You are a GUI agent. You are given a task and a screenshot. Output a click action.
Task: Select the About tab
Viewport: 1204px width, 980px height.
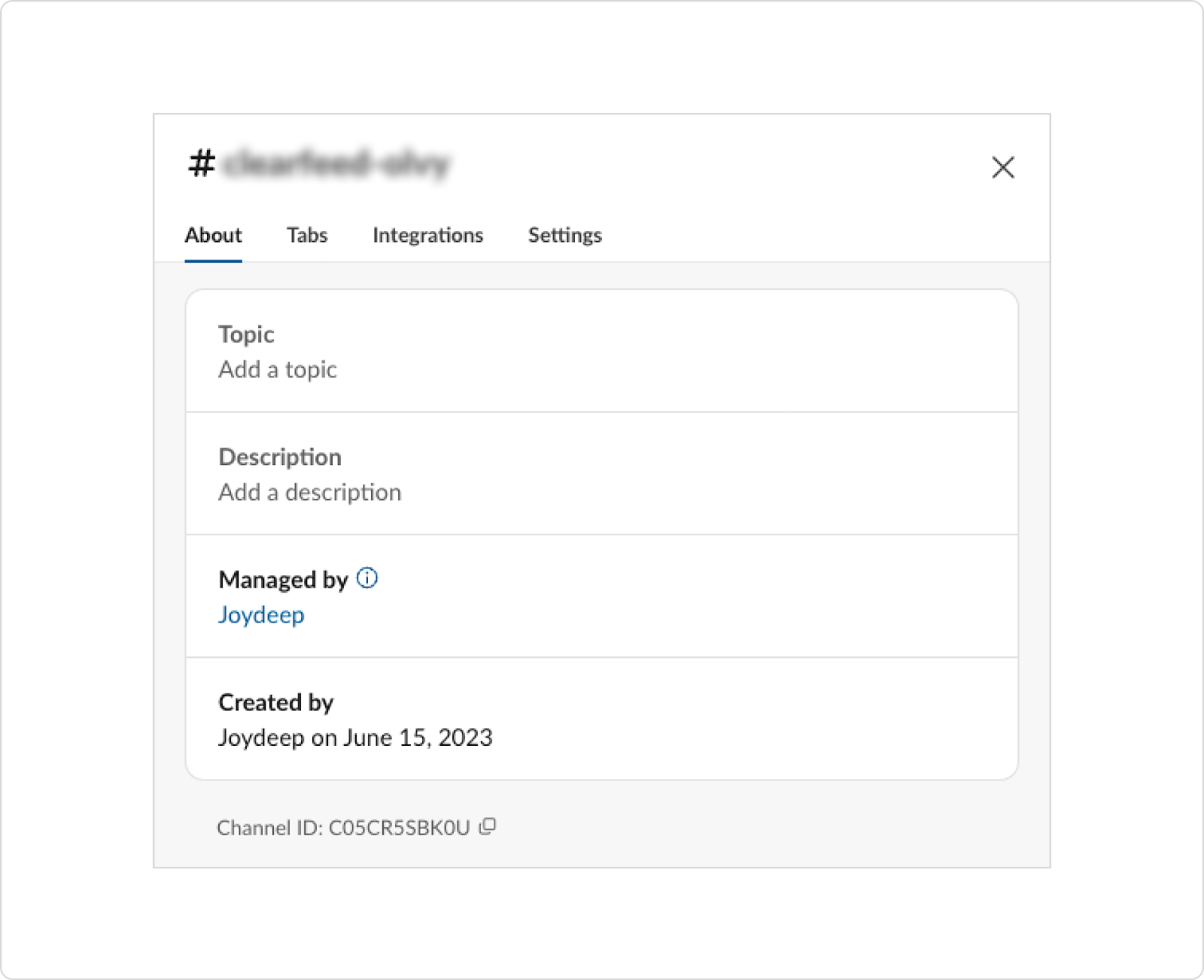coord(213,235)
